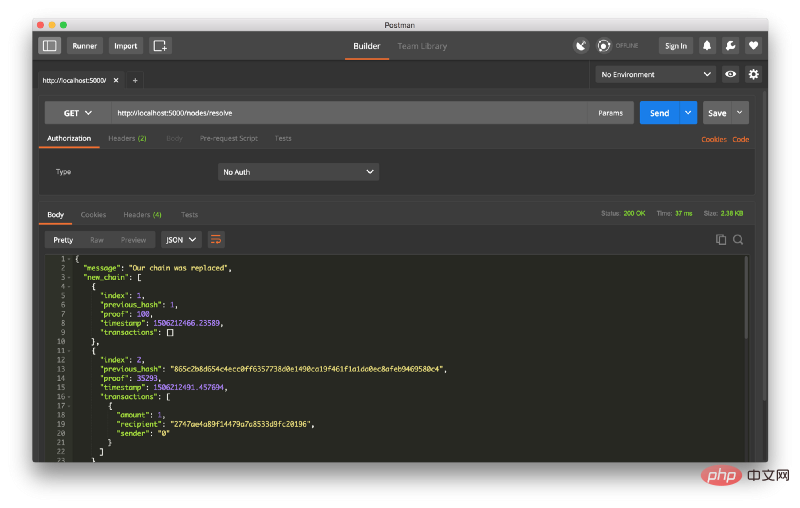Click the interceptor satellite icon

click(581, 46)
